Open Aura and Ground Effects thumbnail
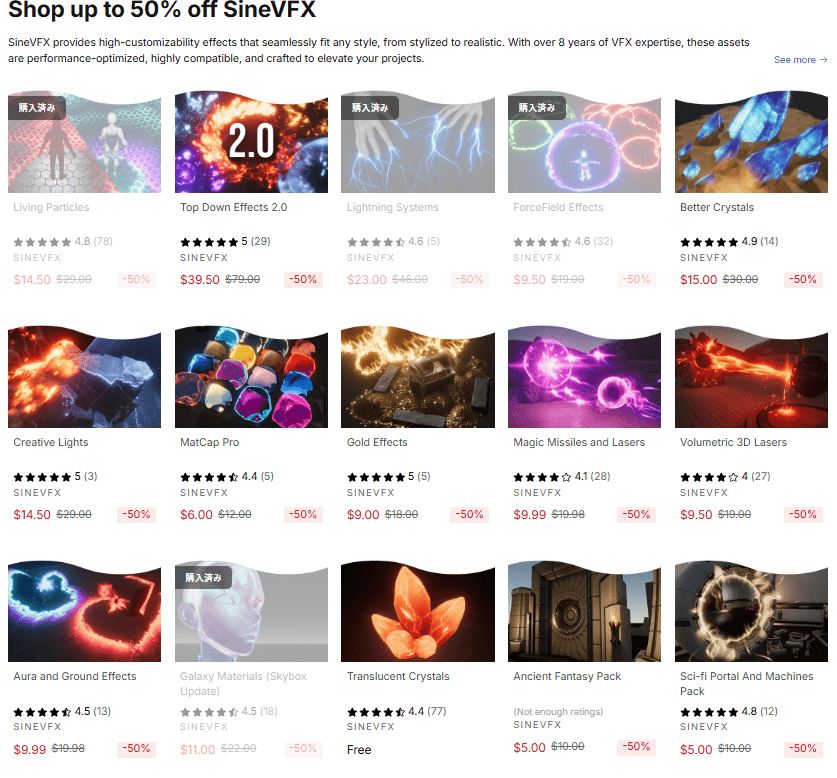This screenshot has width=837, height=778. (84, 611)
